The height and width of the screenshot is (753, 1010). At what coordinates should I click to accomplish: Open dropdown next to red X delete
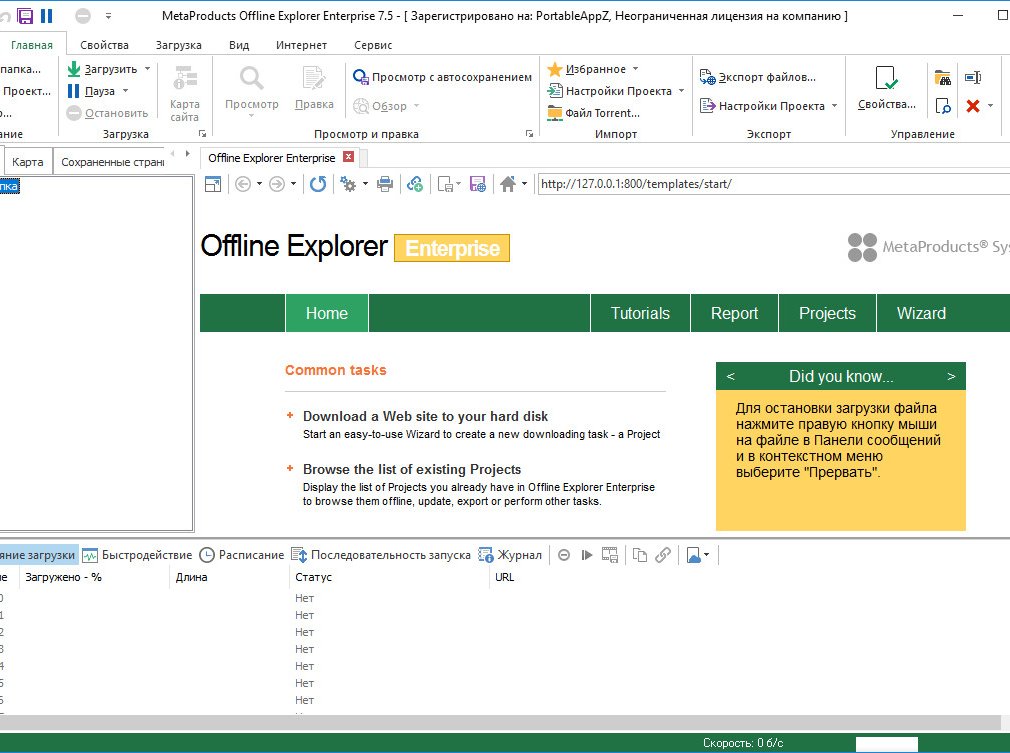point(991,106)
